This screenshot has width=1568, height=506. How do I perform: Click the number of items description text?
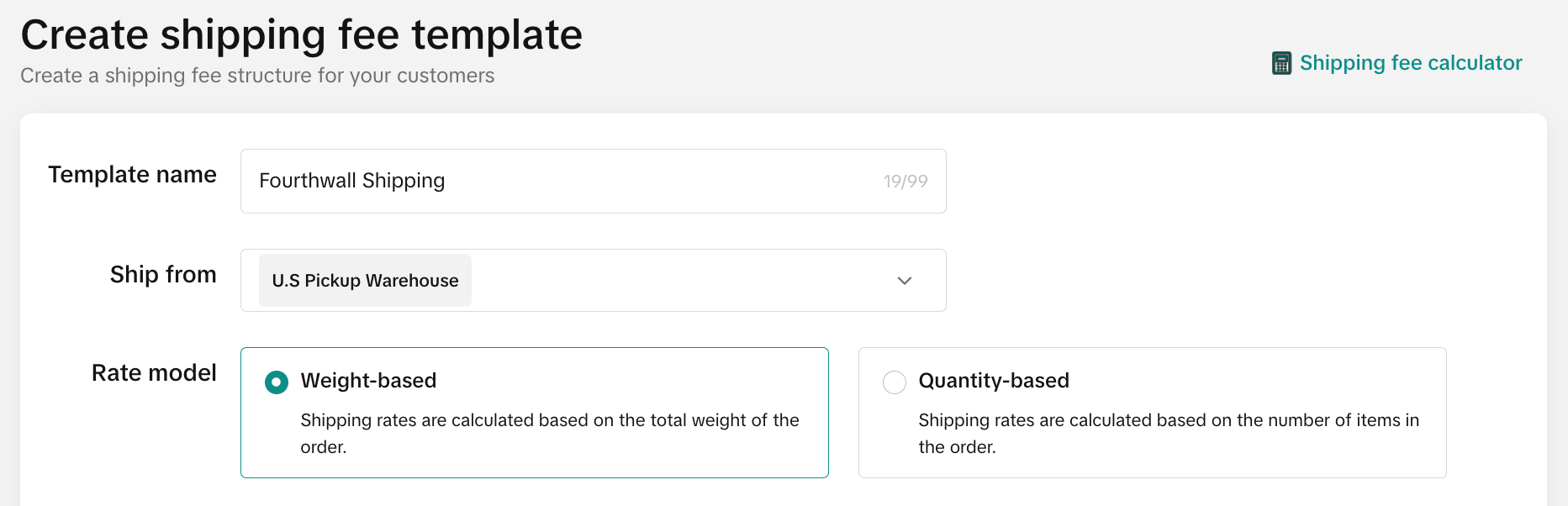coord(1169,433)
